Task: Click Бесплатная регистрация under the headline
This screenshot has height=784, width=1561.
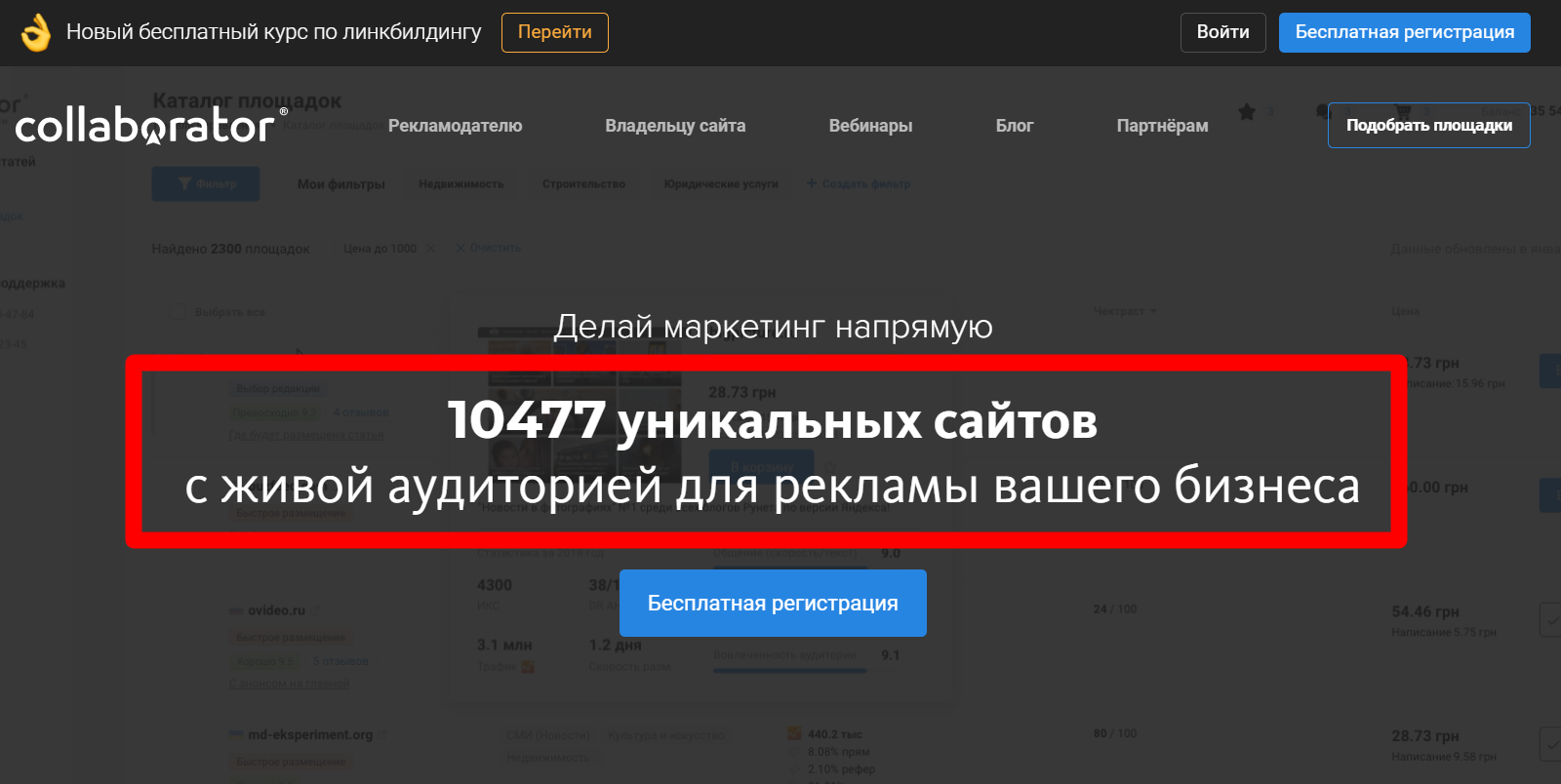Action: [x=773, y=604]
